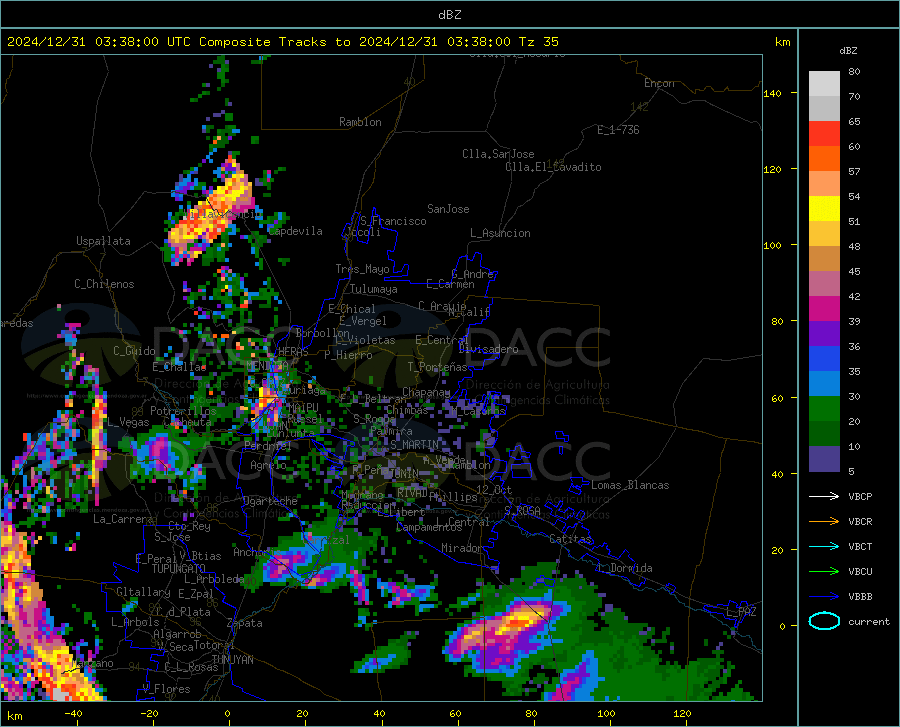Click the C_Chilenos map label
This screenshot has height=727, width=900.
104,284
